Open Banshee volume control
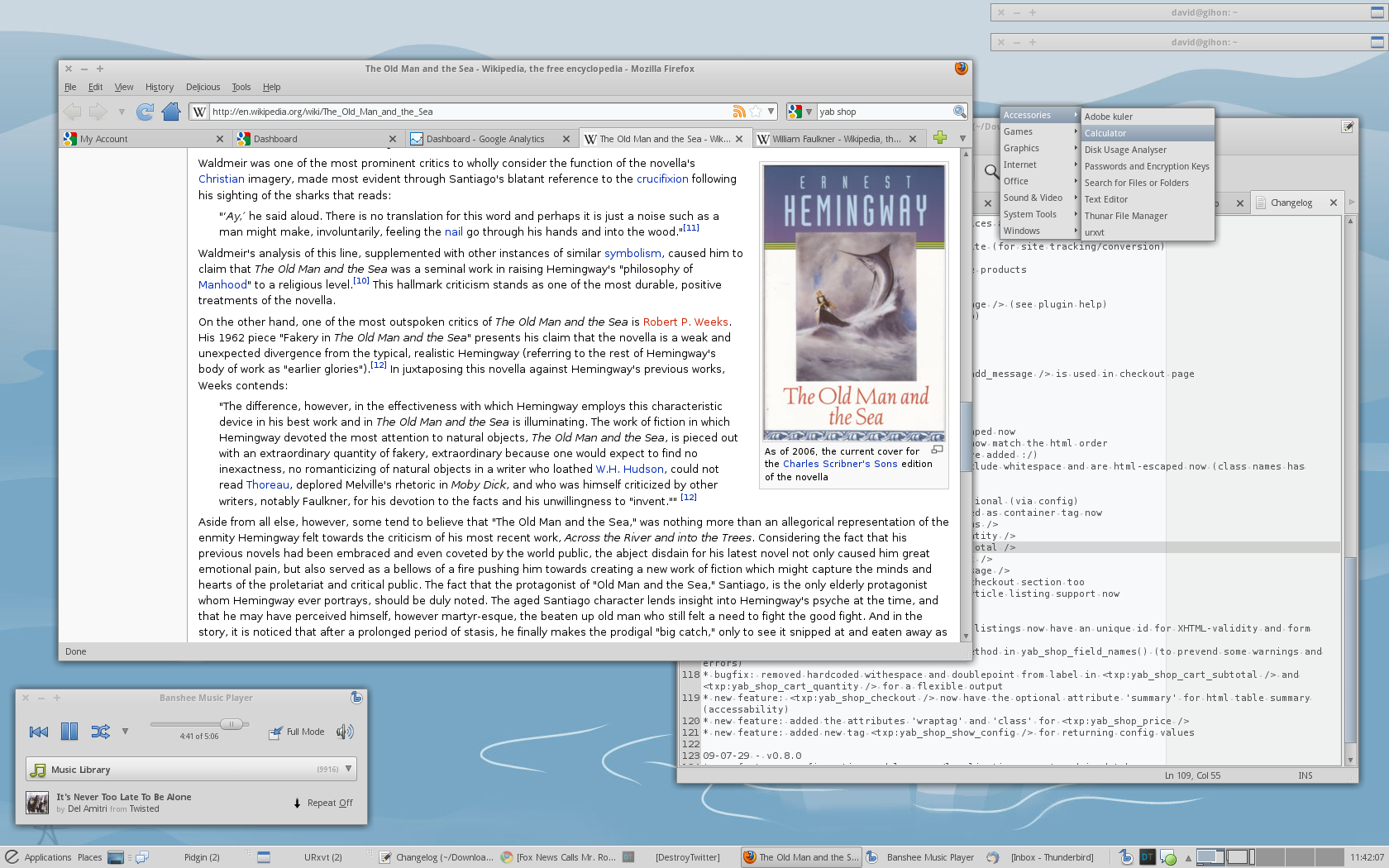 click(x=345, y=732)
